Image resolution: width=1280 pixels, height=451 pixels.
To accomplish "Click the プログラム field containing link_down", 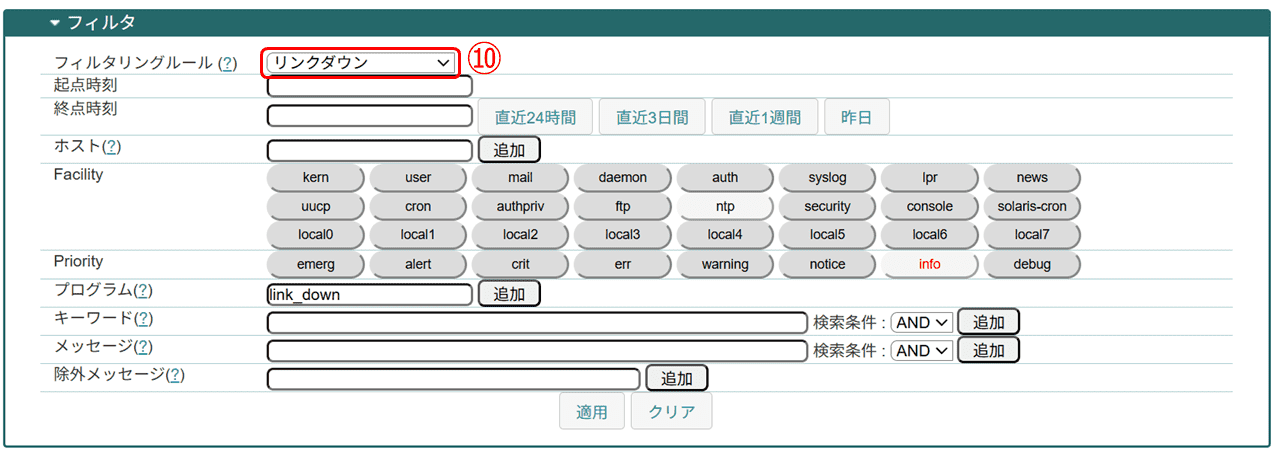I will (369, 295).
